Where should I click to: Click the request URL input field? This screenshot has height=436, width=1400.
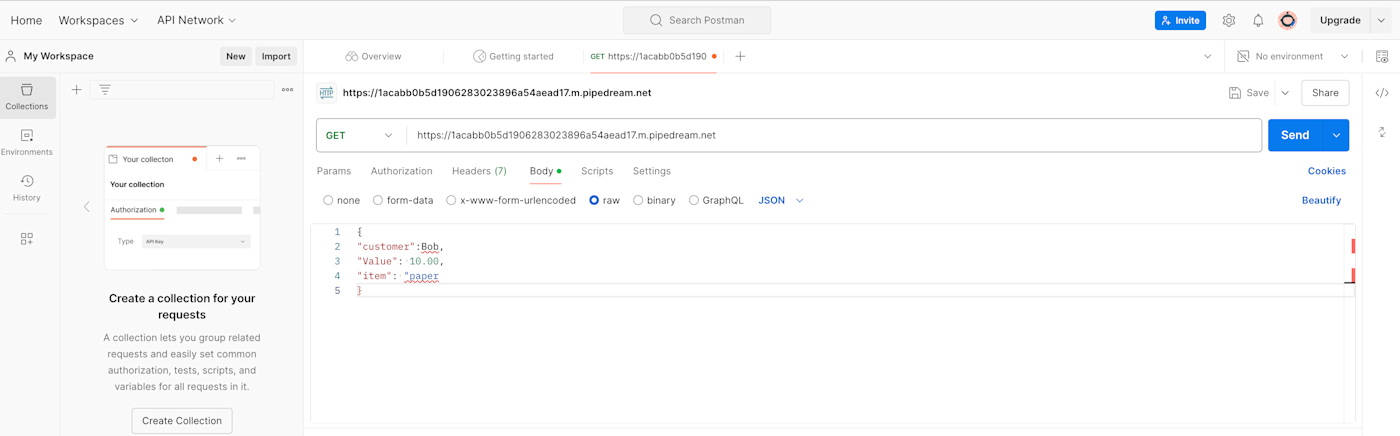(x=834, y=135)
